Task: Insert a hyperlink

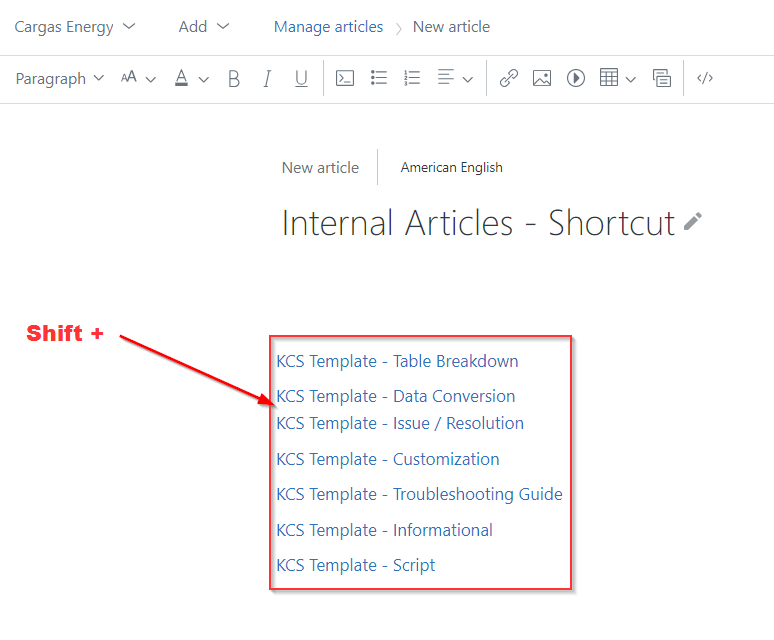Action: [x=508, y=78]
